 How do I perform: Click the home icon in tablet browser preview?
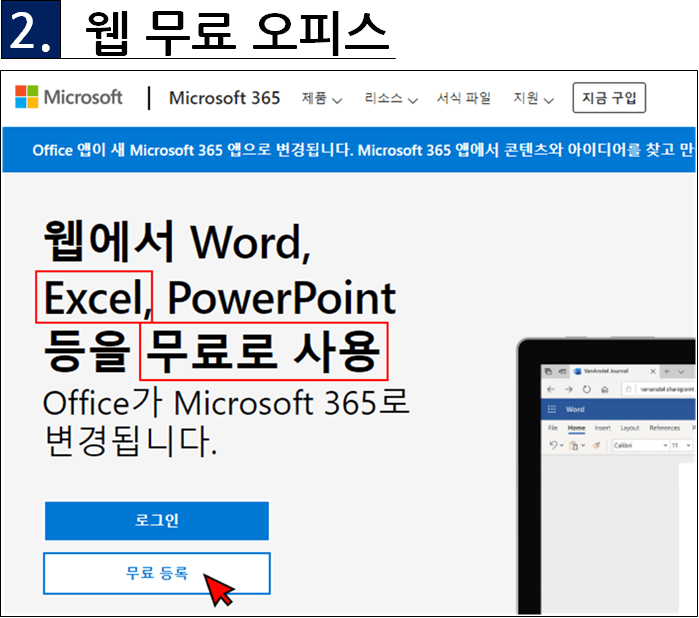[x=604, y=390]
